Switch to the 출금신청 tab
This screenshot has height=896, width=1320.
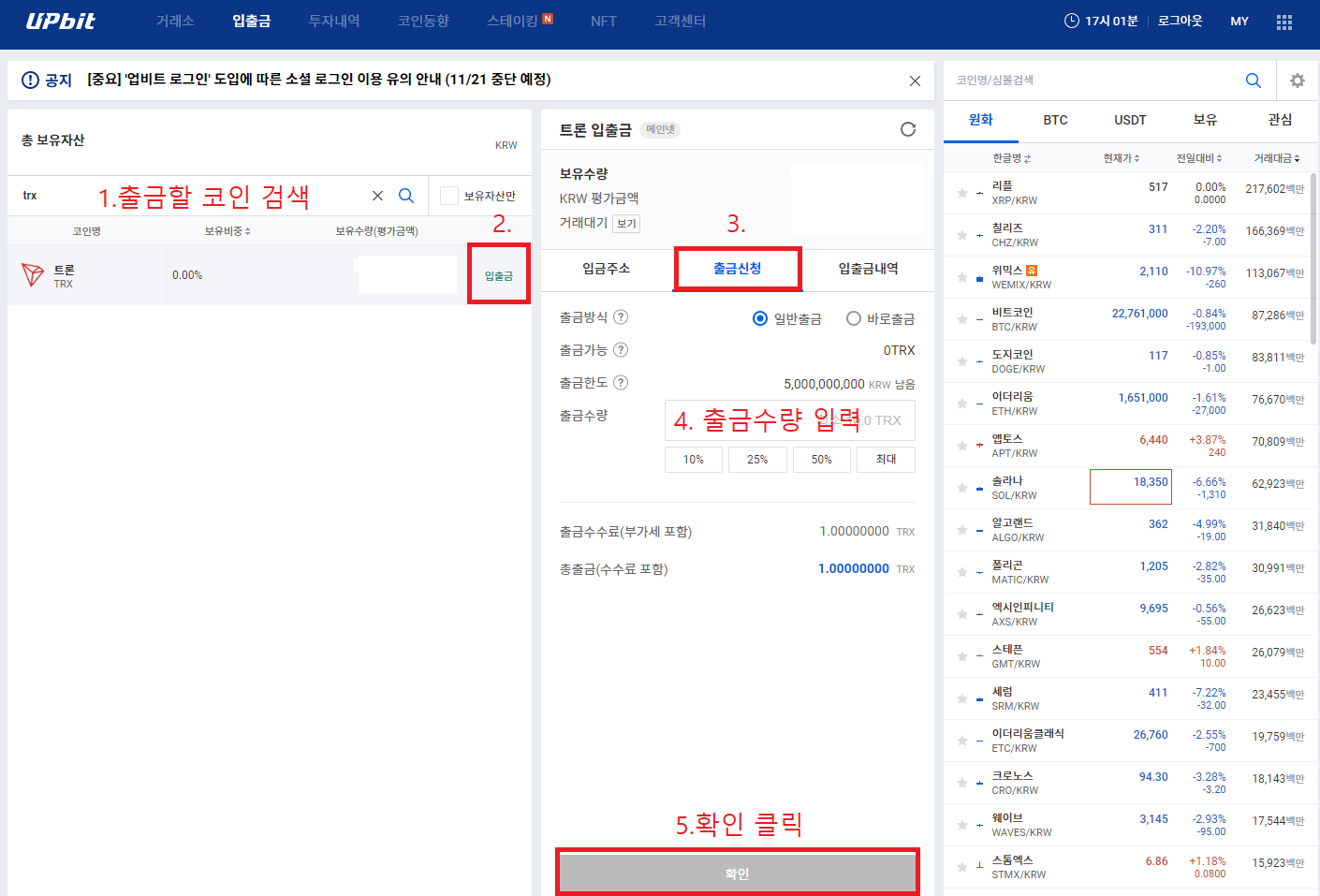[x=738, y=270]
